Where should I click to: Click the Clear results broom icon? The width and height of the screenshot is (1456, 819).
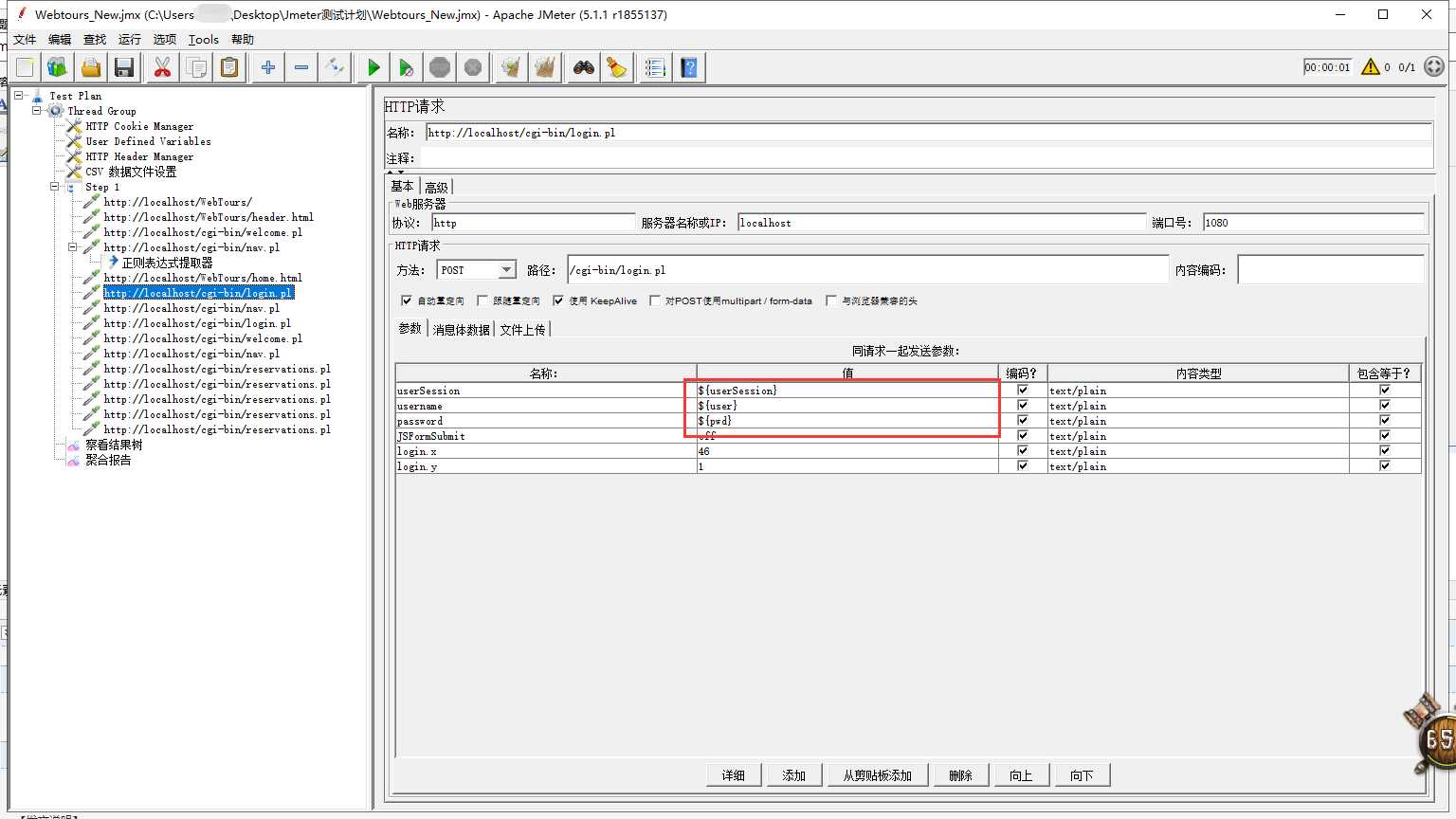[x=512, y=67]
